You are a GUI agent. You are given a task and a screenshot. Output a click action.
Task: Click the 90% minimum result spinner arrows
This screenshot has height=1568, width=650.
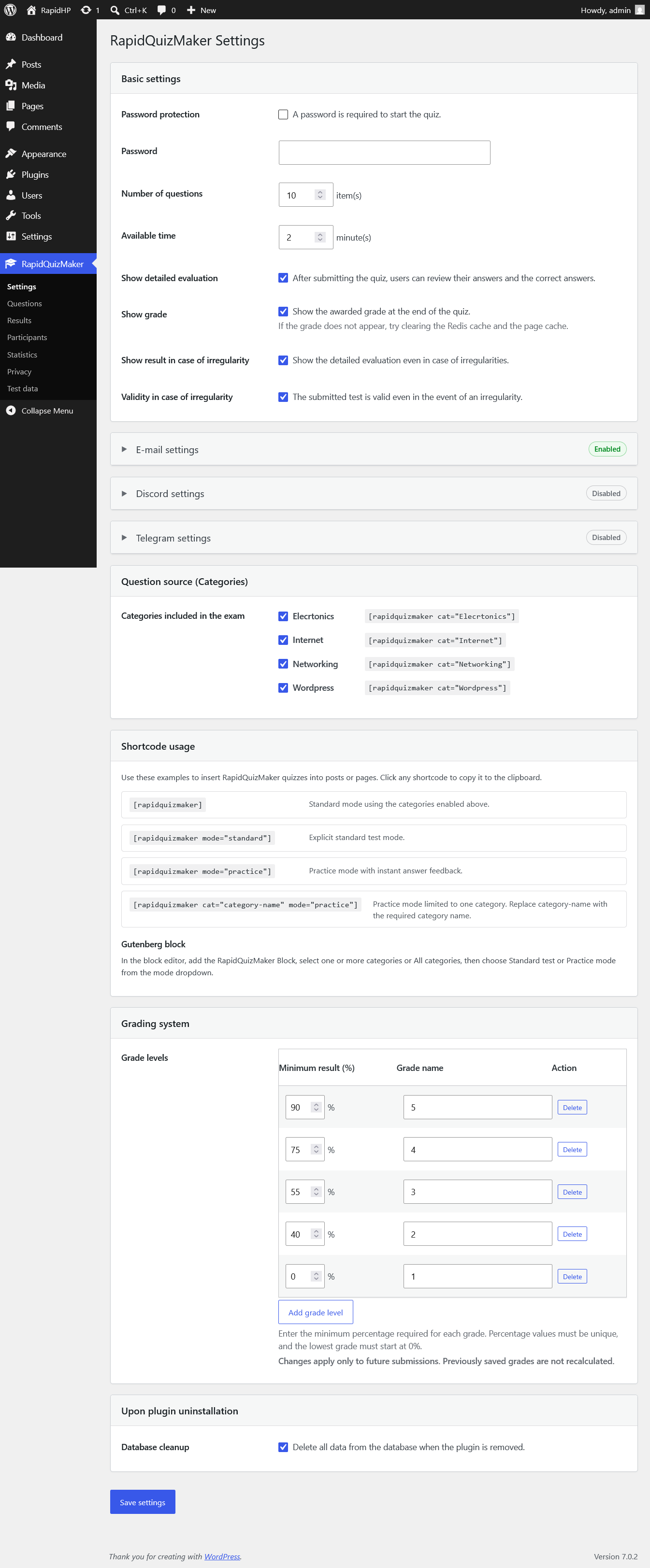tap(316, 1107)
